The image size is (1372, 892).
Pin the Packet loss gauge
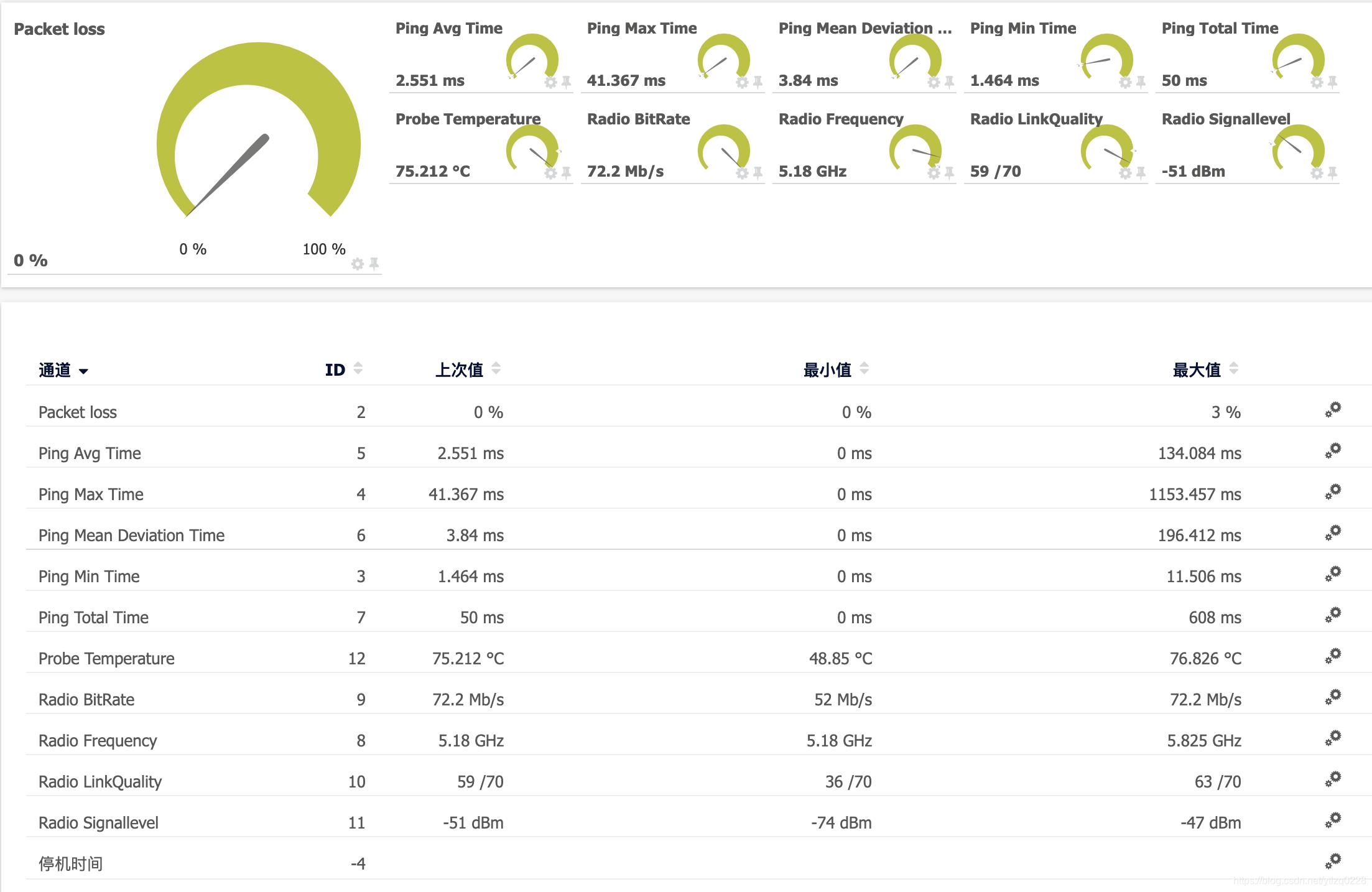(374, 264)
